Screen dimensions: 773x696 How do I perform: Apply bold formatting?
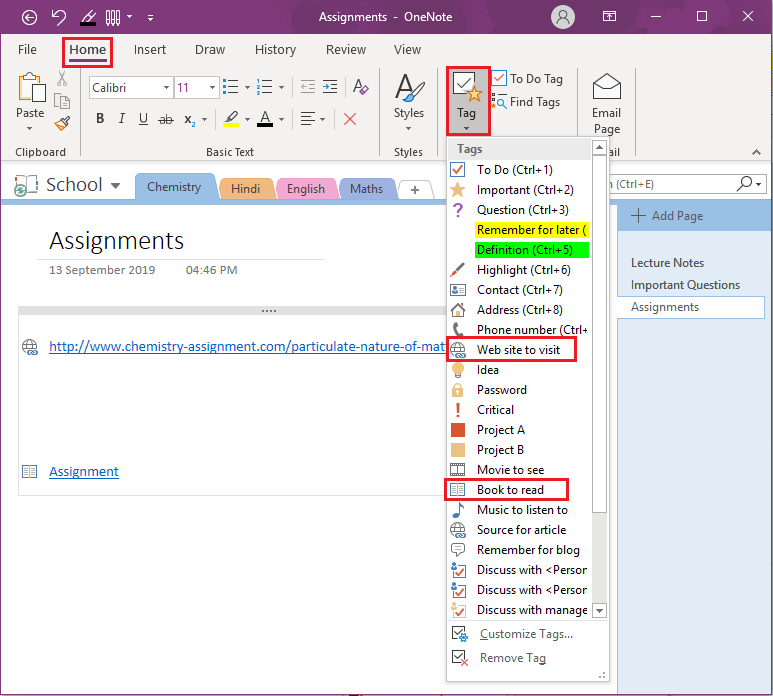(x=100, y=118)
